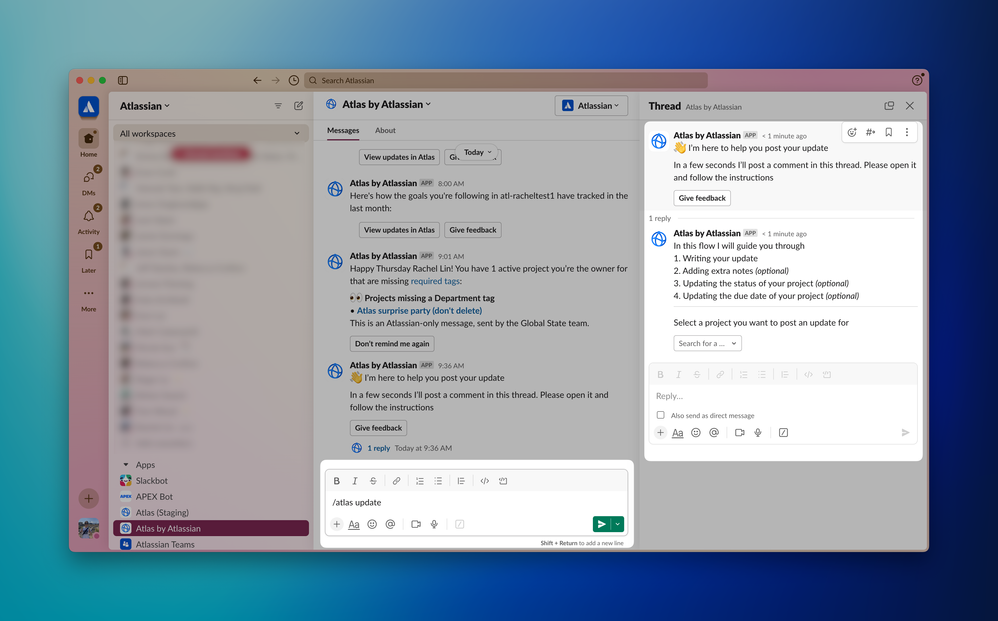Click Don't remind me again button
The width and height of the screenshot is (998, 621).
(392, 344)
